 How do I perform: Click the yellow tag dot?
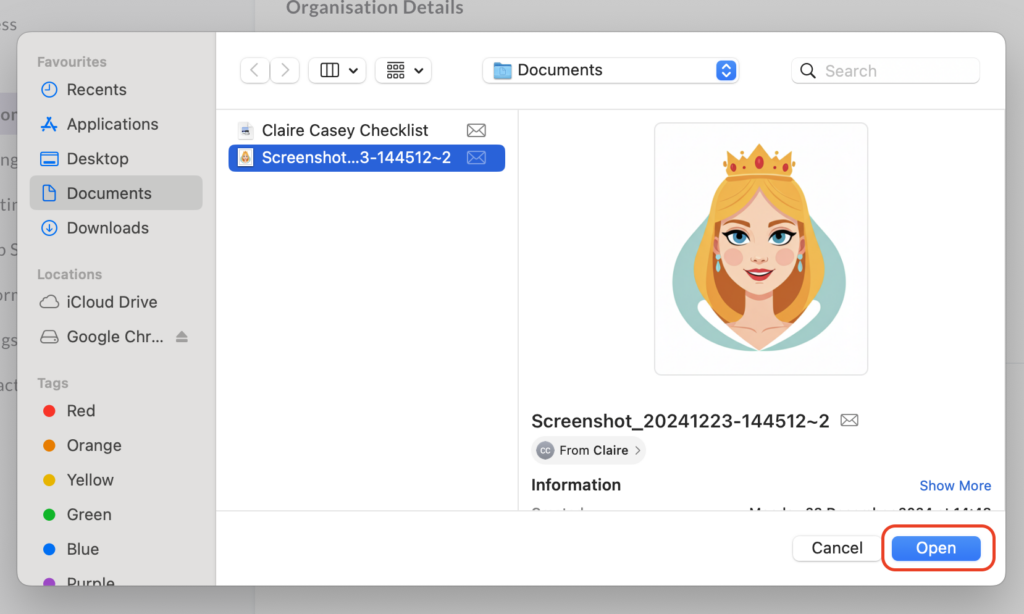(x=49, y=480)
